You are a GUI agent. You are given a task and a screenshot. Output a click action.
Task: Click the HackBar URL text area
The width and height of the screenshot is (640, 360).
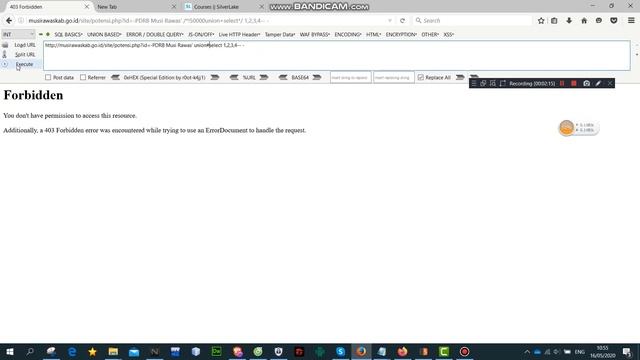click(x=337, y=55)
